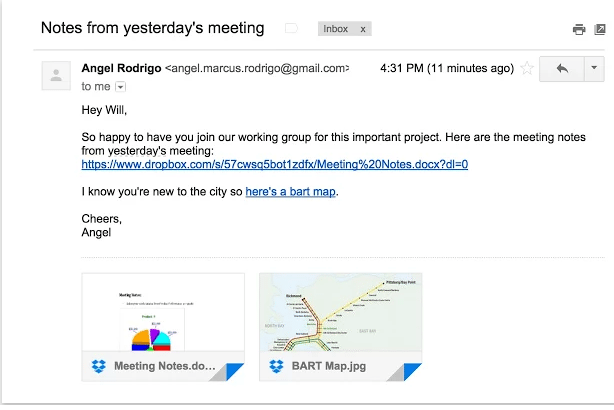The height and width of the screenshot is (410, 614).
Task: Click Angel Rodrigo's profile avatar
Action: click(56, 76)
